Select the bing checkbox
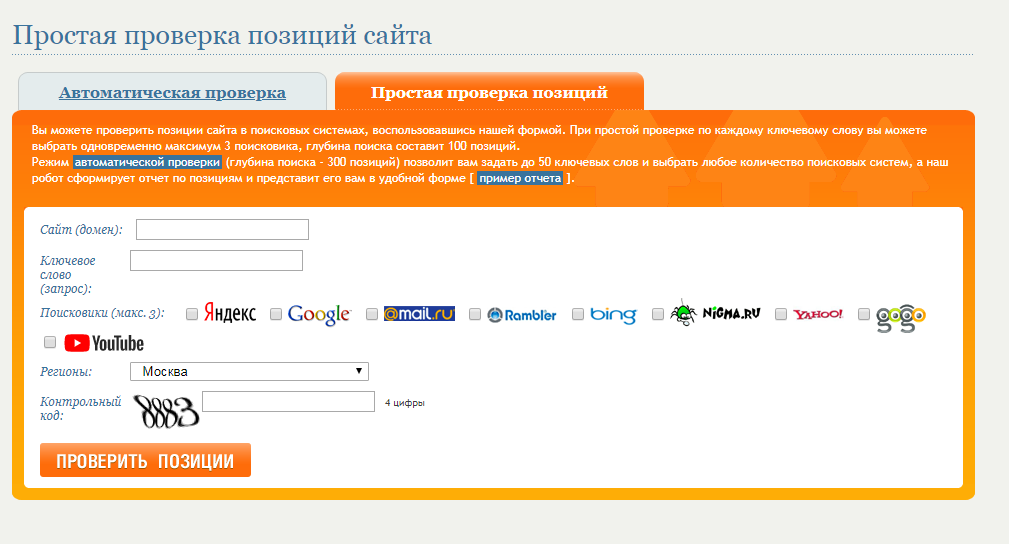 (x=578, y=314)
